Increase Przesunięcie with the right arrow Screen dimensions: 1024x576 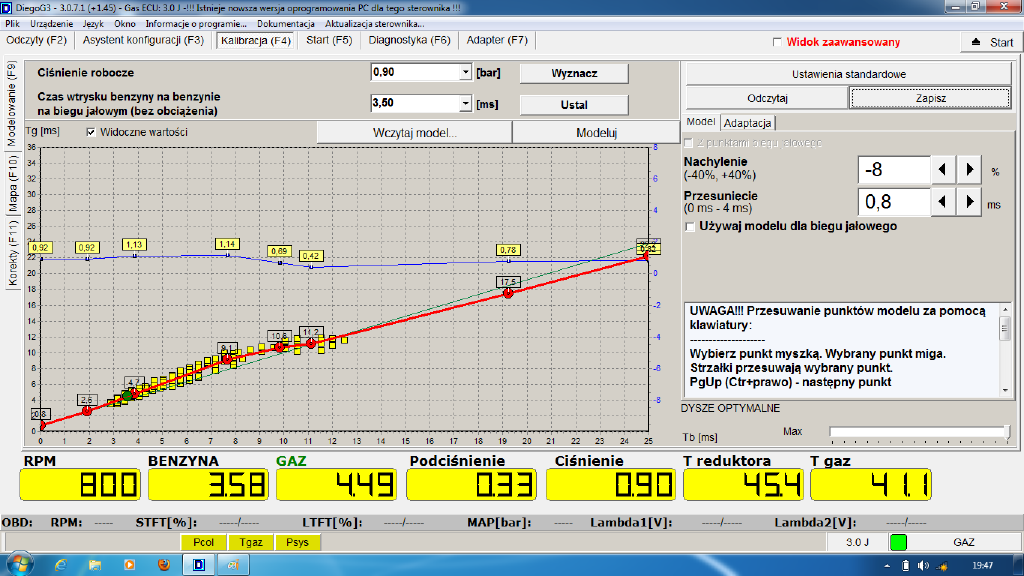(970, 202)
